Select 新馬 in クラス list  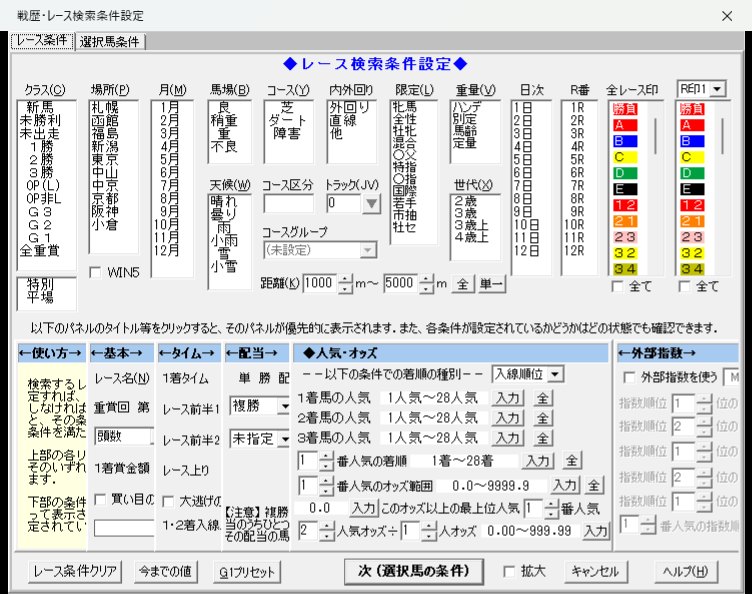(40, 107)
